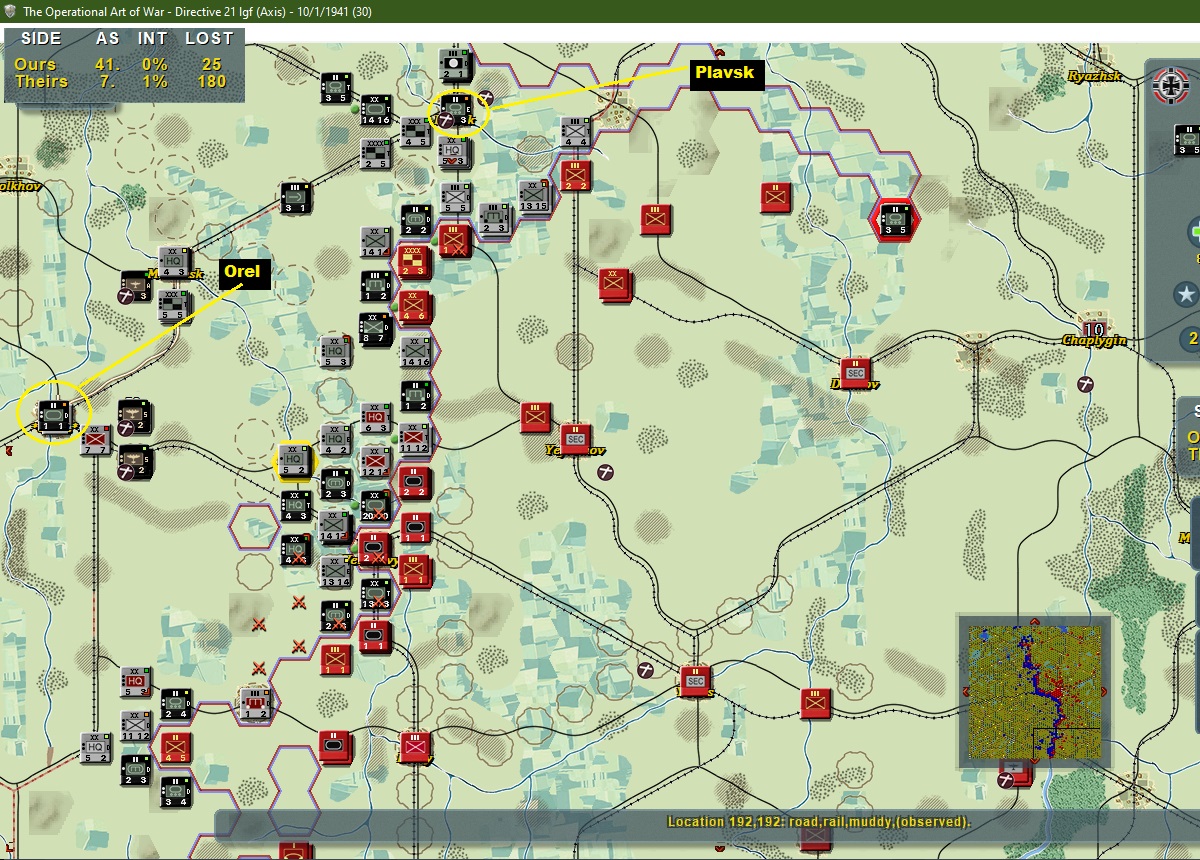The height and width of the screenshot is (860, 1200).
Task: Select the red SEC unit west of Chaplygin
Action: (855, 373)
